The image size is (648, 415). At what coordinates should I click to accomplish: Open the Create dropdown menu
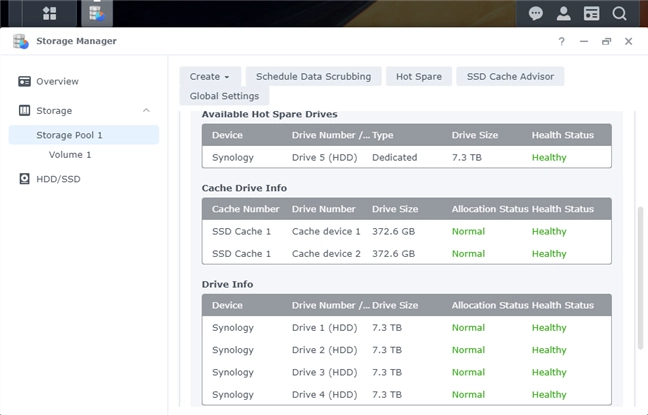click(x=210, y=76)
